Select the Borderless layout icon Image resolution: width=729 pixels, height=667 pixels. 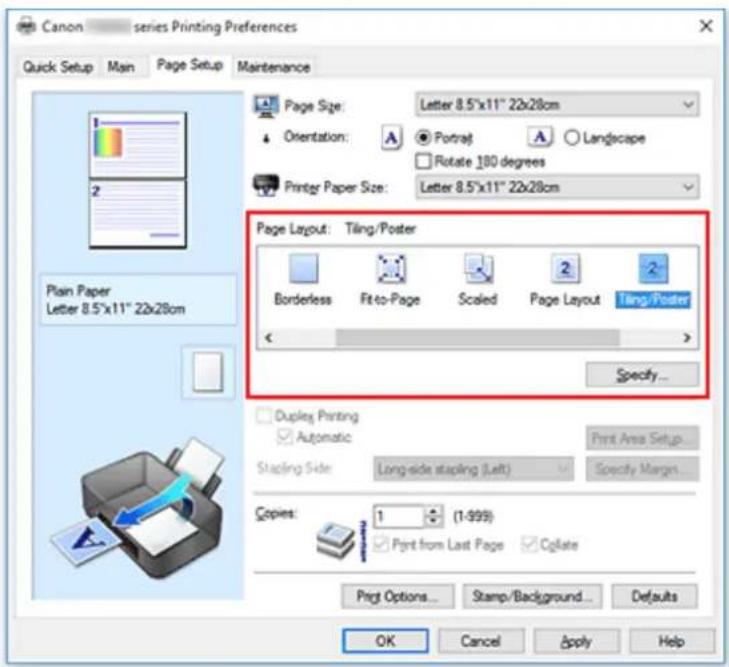pos(303,268)
